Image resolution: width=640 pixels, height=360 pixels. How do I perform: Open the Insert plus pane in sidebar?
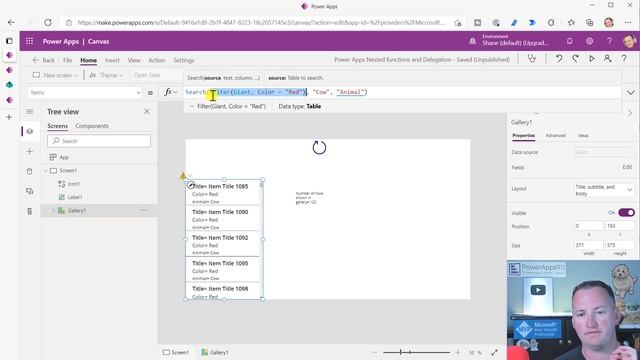(x=29, y=151)
